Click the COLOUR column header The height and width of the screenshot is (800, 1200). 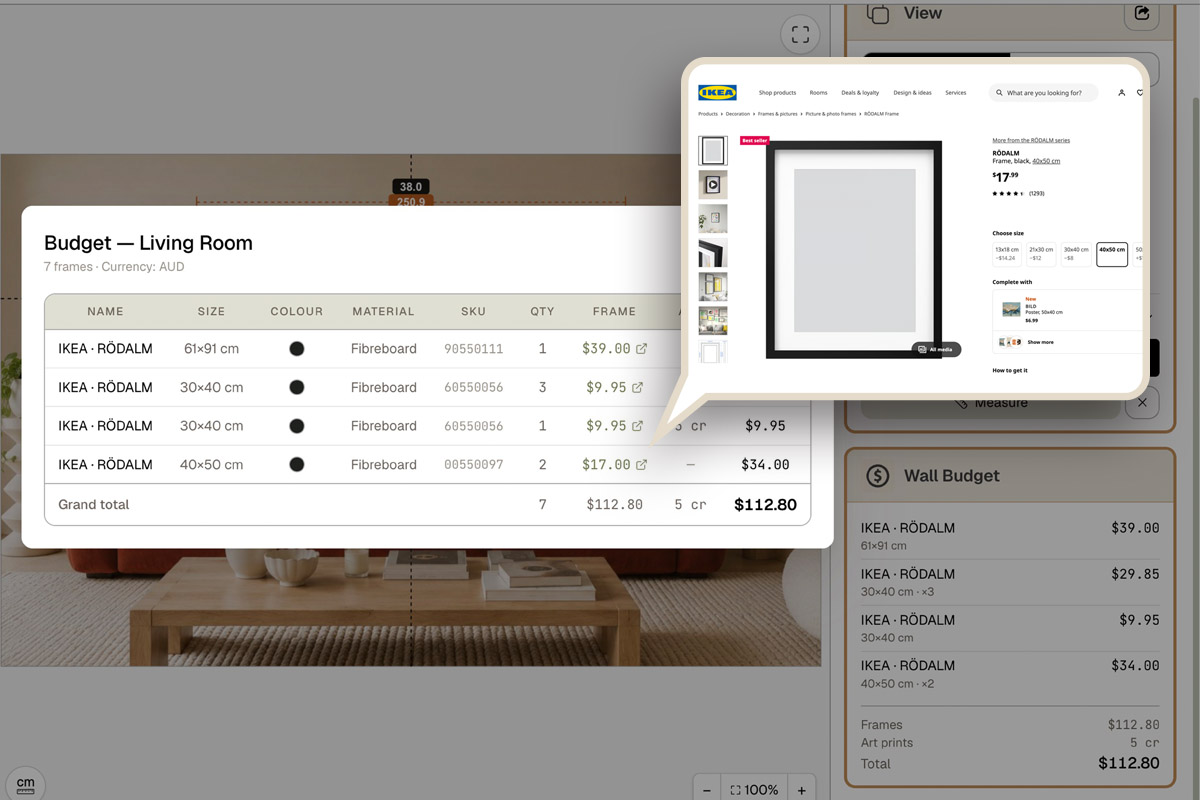pos(297,312)
